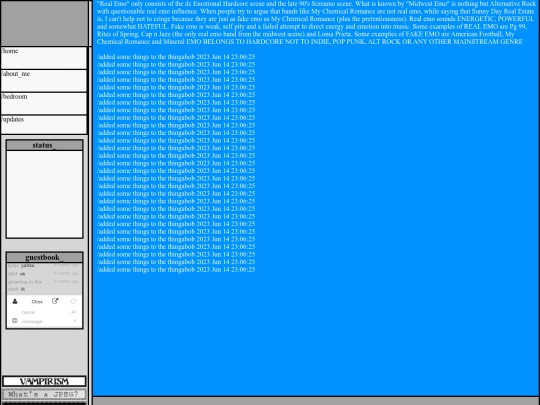Click the last "/added some things" log line
Image resolution: width=540 pixels, height=405 pixels.
pos(176,269)
